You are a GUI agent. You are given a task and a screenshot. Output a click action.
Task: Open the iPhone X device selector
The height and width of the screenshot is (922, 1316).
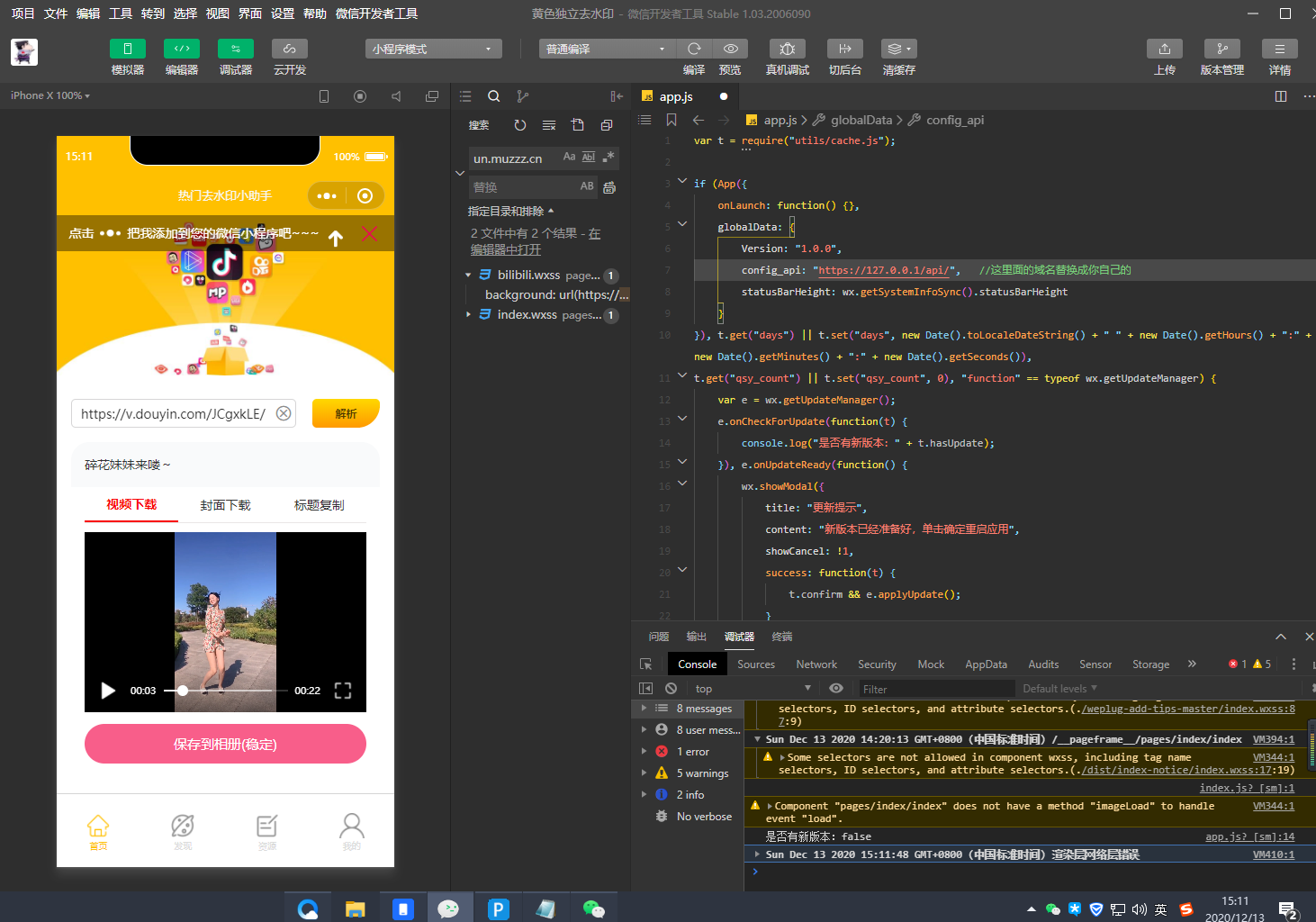coord(50,95)
